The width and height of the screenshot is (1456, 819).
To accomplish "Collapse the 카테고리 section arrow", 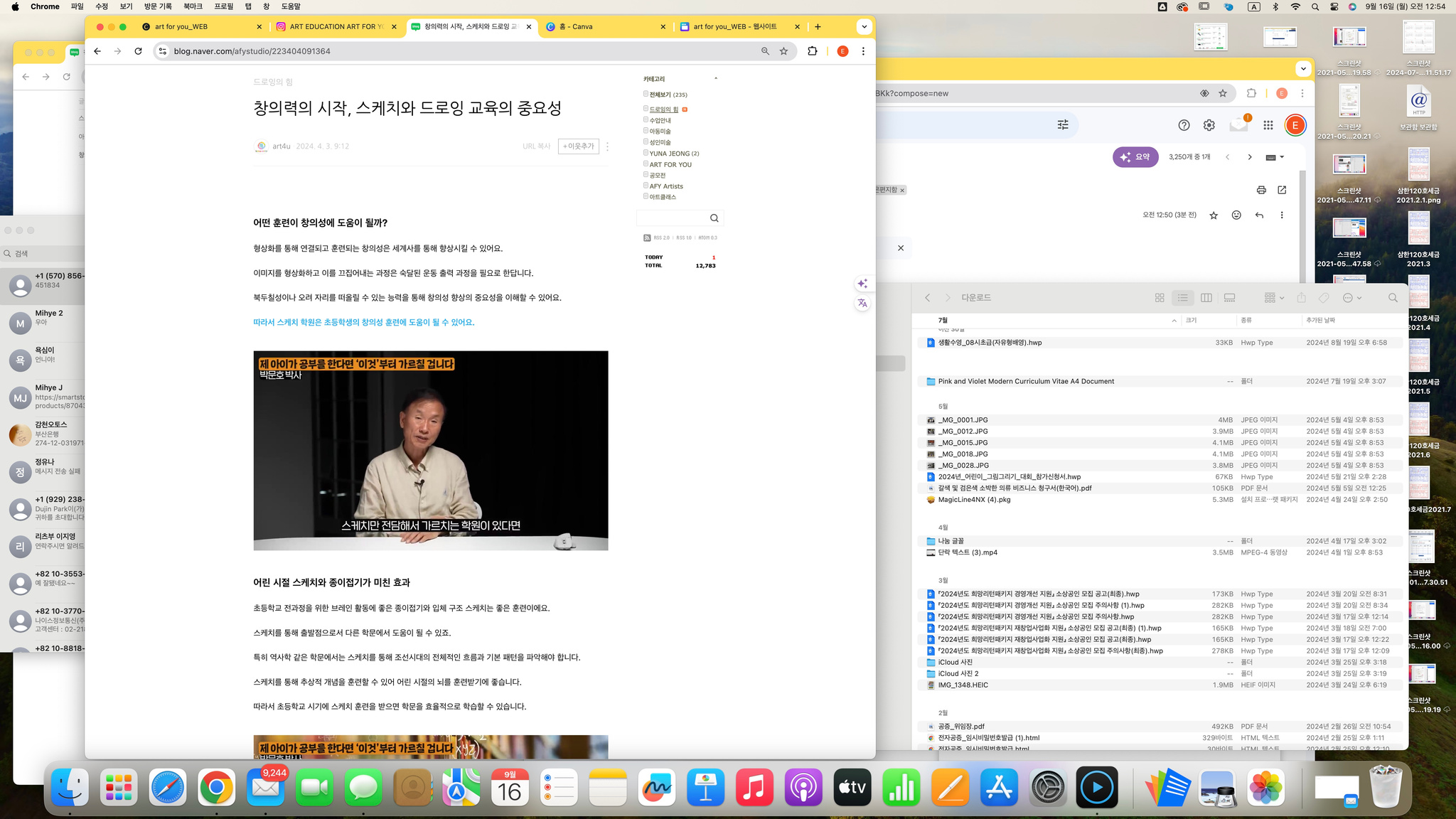I will pyautogui.click(x=715, y=78).
